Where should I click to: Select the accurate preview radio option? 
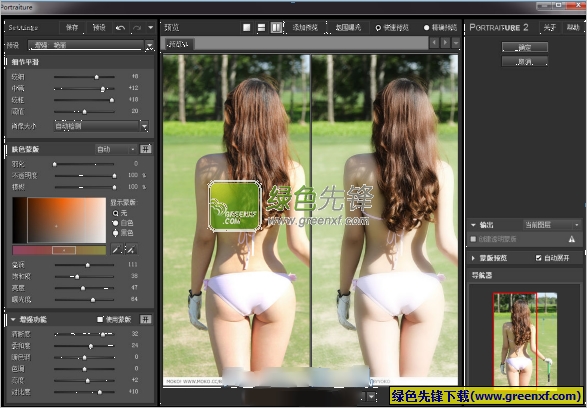click(426, 28)
